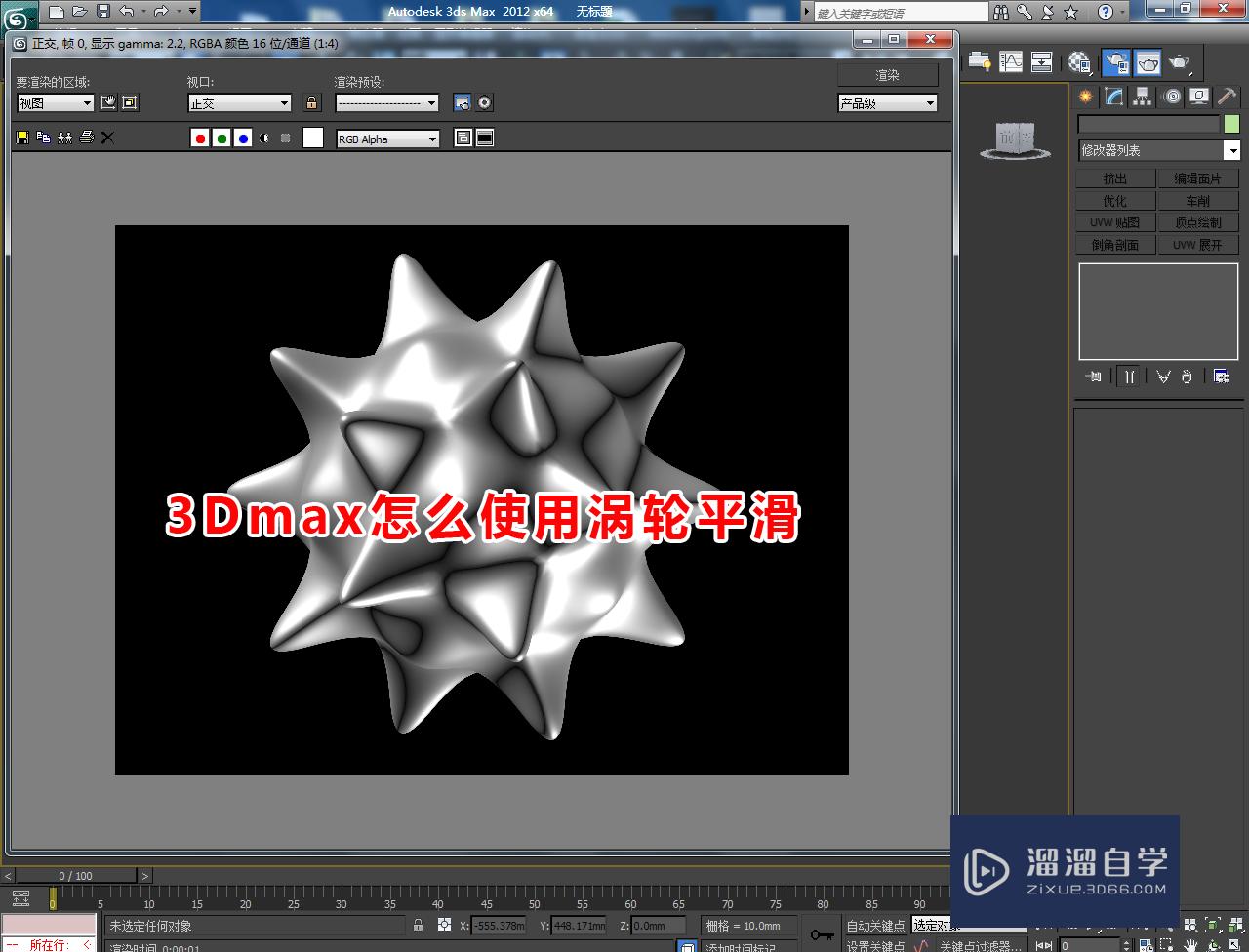
Task: Open curve editor icon in main toolbar
Action: click(1011, 61)
